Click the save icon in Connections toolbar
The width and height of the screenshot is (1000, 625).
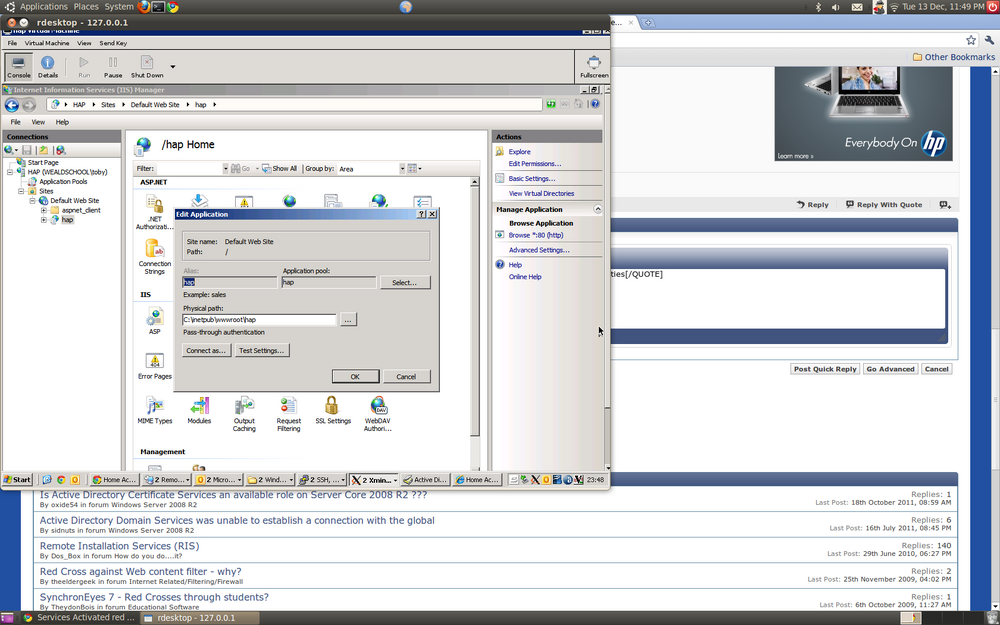pyautogui.click(x=27, y=150)
